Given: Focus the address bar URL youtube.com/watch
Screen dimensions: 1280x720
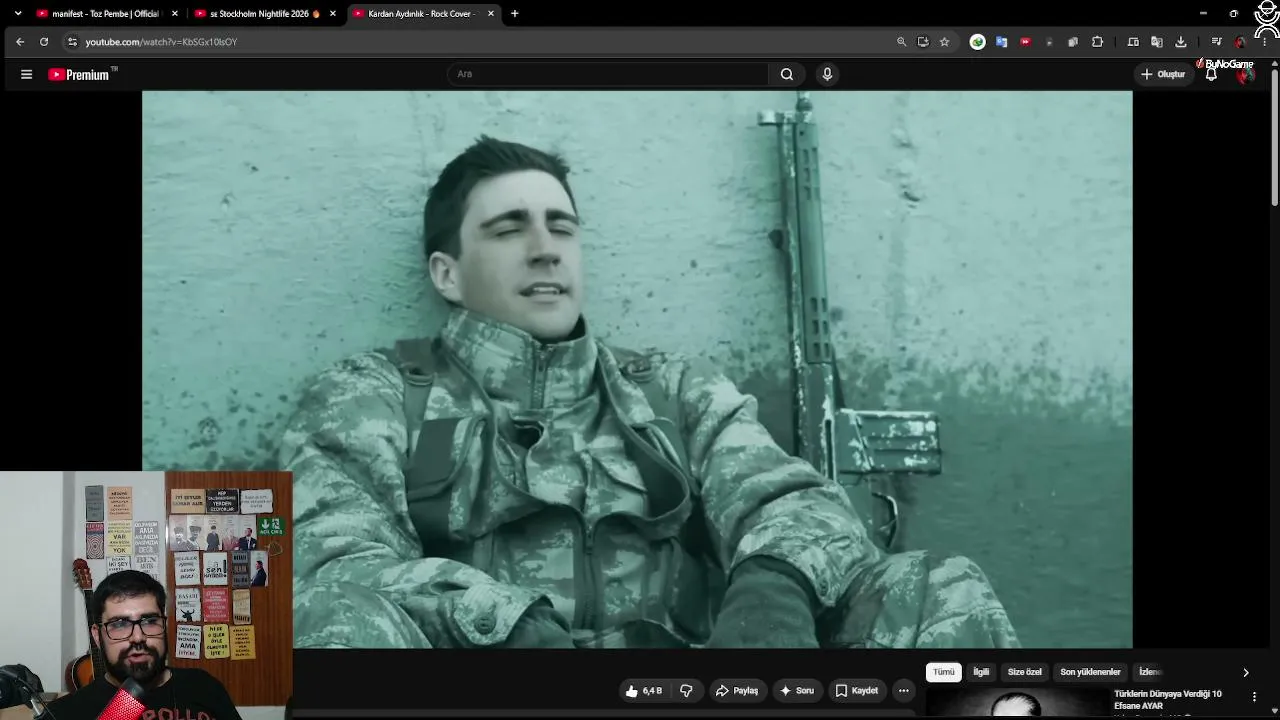Looking at the screenshot, I should click(161, 42).
